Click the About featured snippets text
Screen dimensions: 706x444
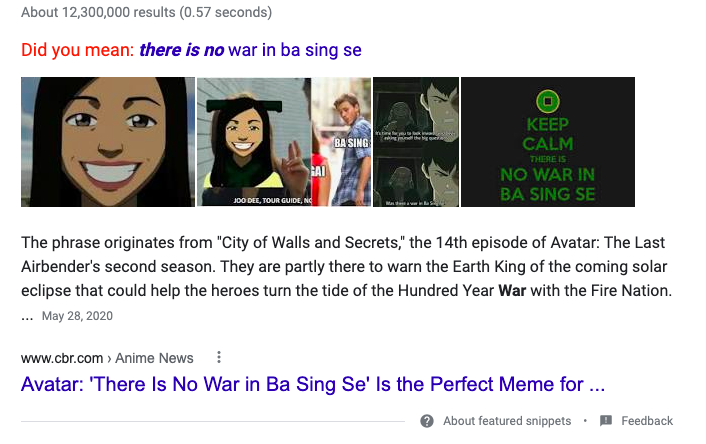[x=509, y=421]
